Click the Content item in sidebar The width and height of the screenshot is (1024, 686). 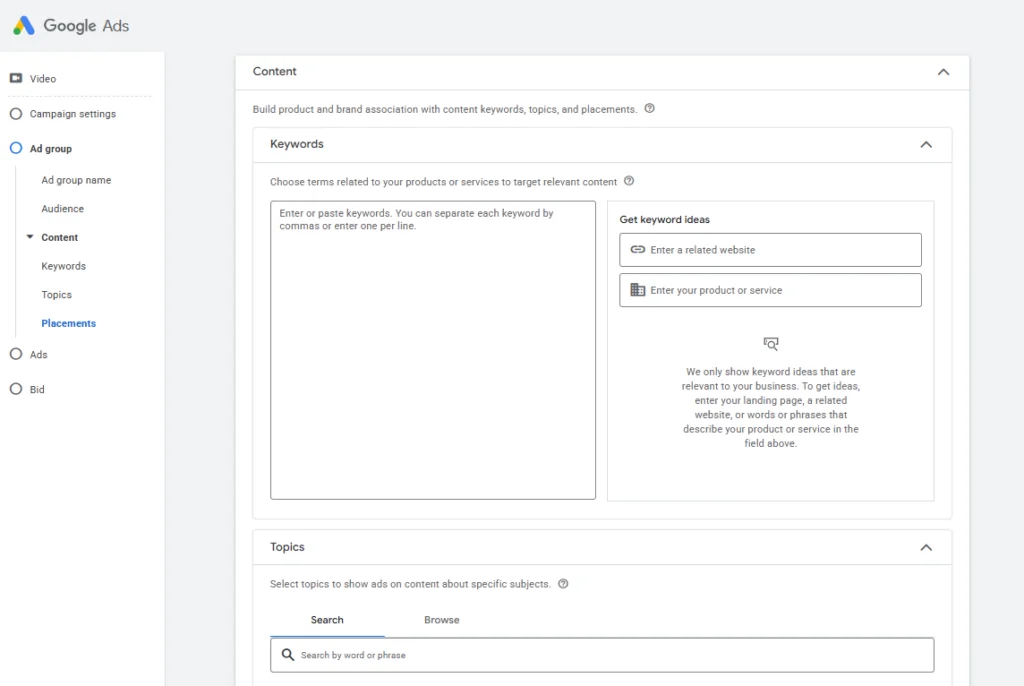click(x=59, y=237)
